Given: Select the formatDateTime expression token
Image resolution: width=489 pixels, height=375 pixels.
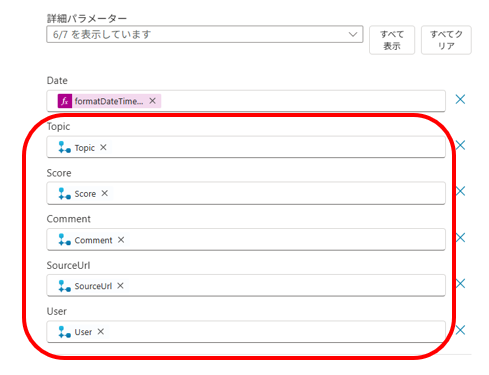Looking at the screenshot, I should tap(109, 101).
